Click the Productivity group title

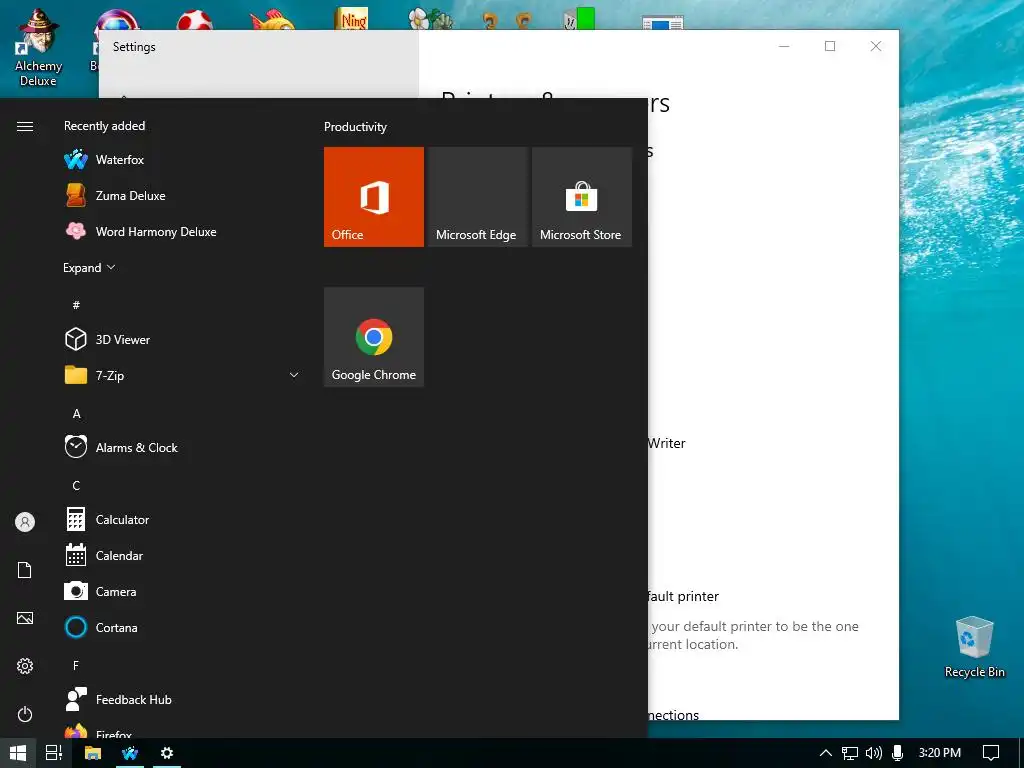tap(355, 127)
